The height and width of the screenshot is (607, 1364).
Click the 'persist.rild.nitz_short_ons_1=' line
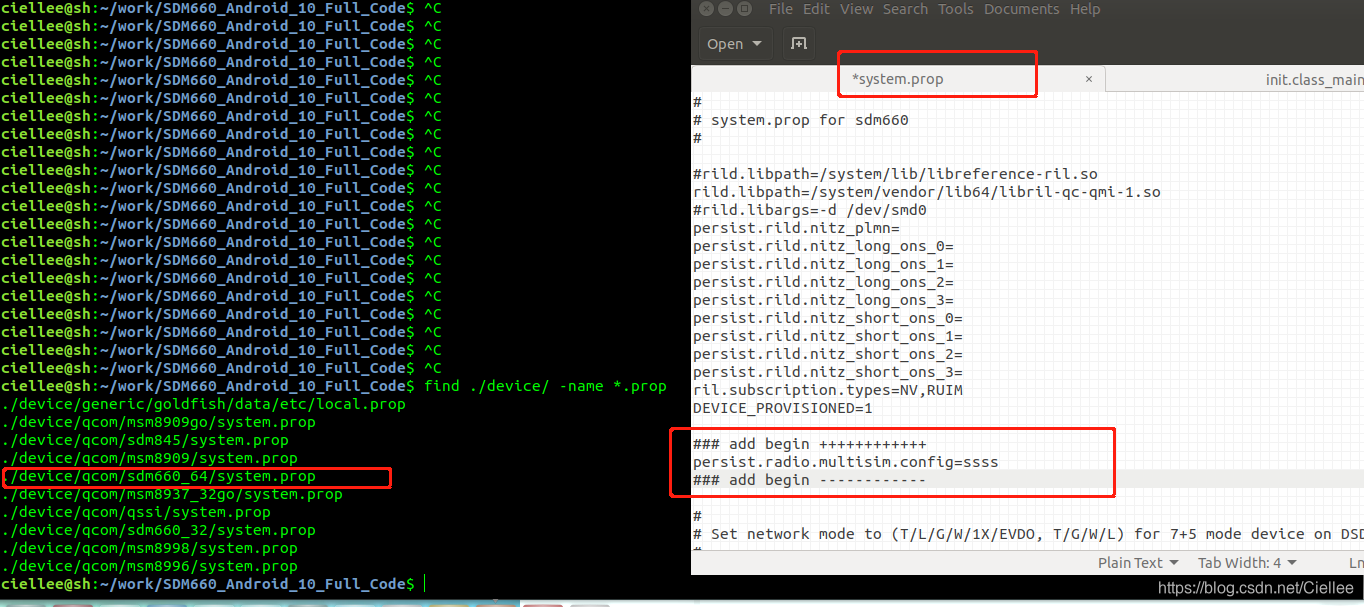828,336
